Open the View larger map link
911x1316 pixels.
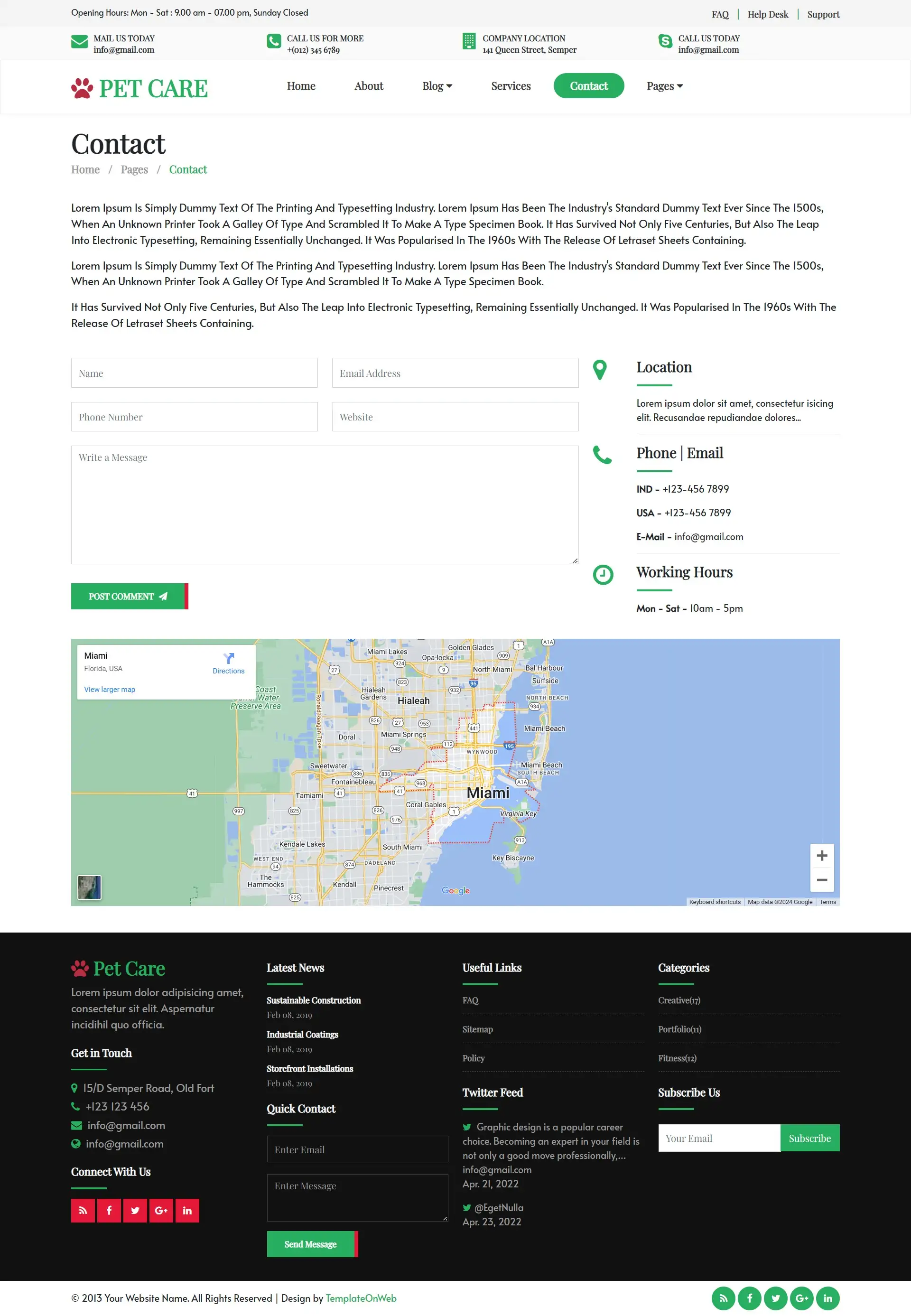(109, 689)
